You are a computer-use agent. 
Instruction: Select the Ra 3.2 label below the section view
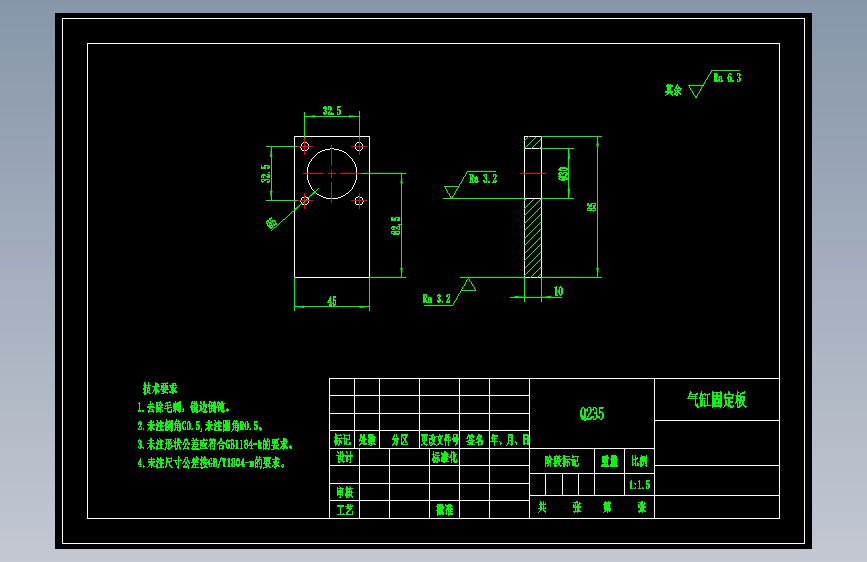pyautogui.click(x=437, y=299)
